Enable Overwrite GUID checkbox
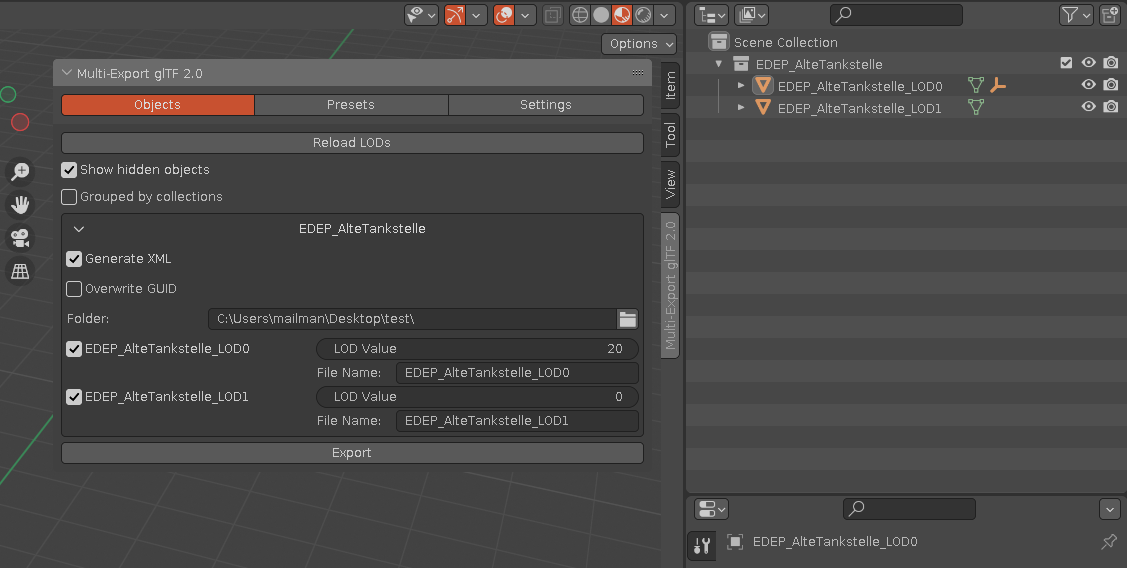This screenshot has height=568, width=1127. (74, 289)
